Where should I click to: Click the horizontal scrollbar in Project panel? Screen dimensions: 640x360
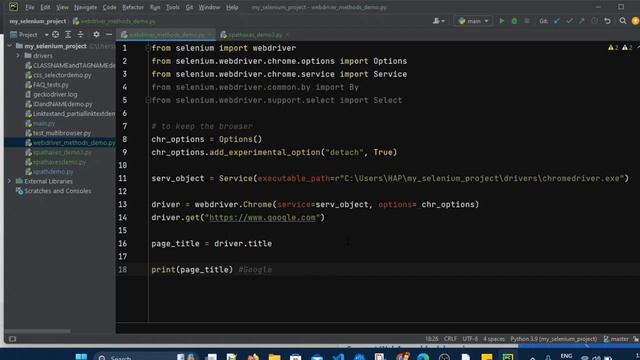[x=38, y=331]
